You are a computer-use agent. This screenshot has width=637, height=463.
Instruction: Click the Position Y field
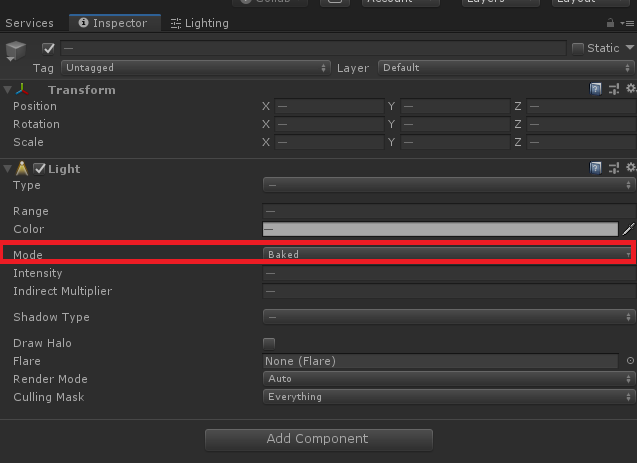(455, 106)
